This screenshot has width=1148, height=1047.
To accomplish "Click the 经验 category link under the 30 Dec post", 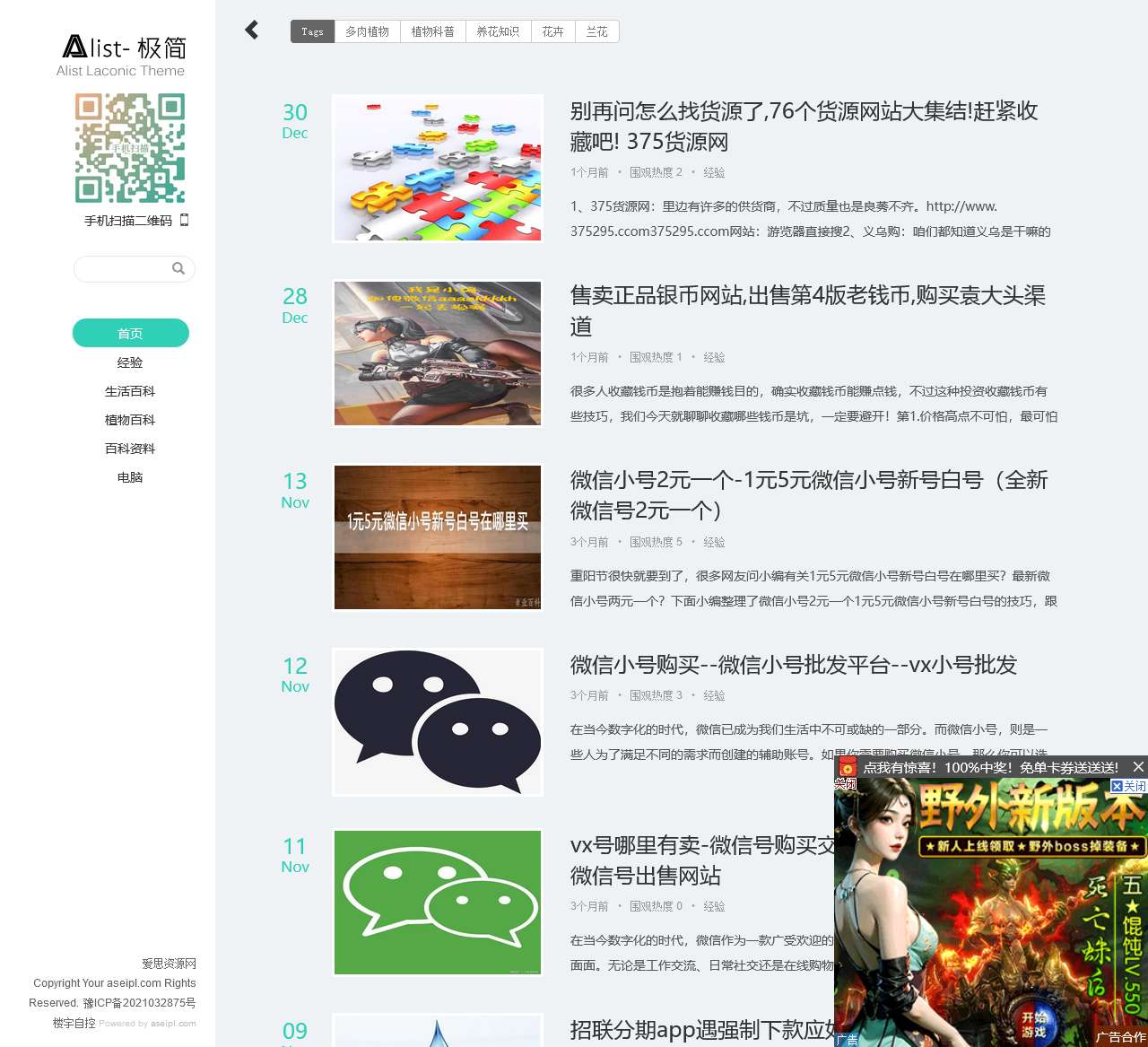I will tap(714, 172).
